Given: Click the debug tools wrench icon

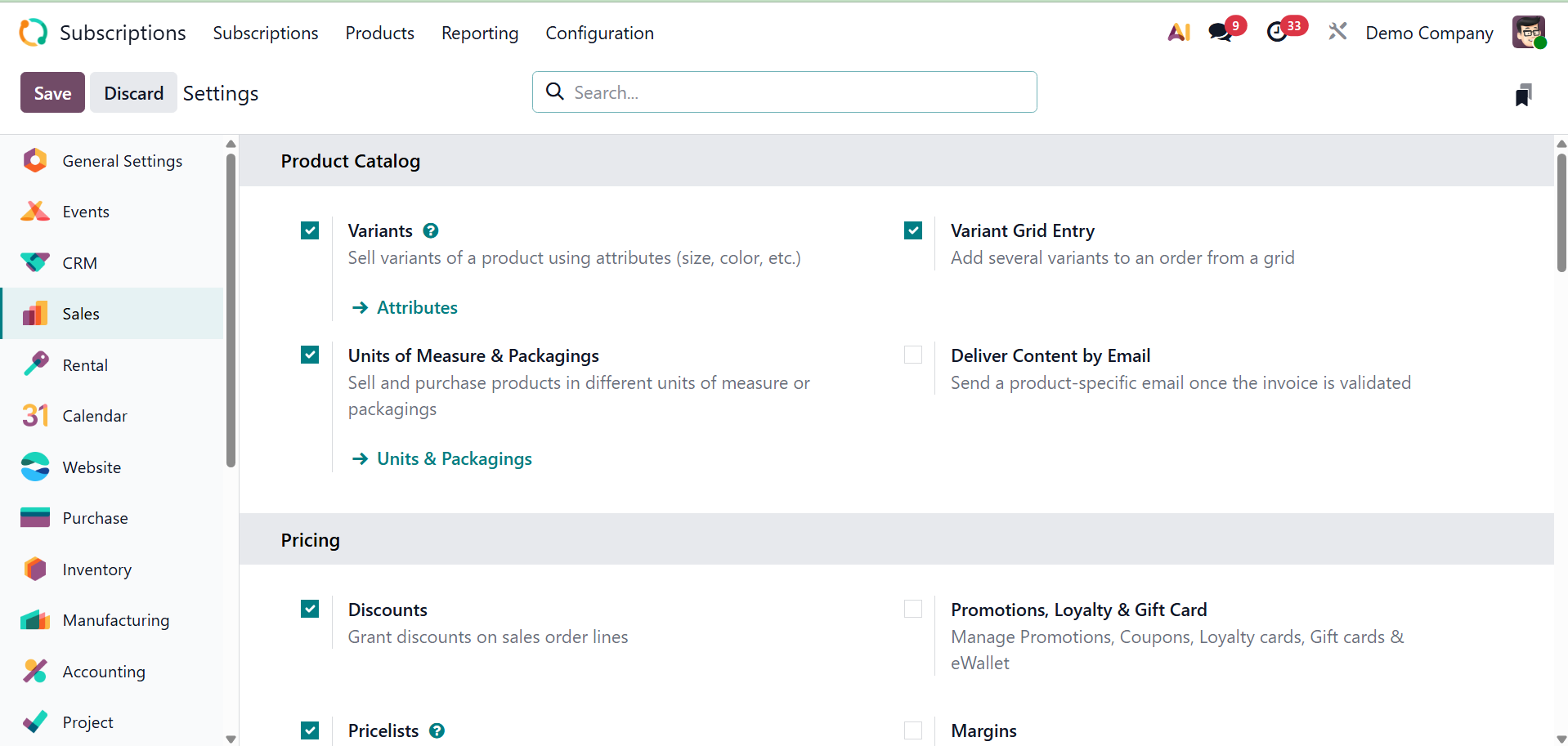Looking at the screenshot, I should pyautogui.click(x=1337, y=33).
